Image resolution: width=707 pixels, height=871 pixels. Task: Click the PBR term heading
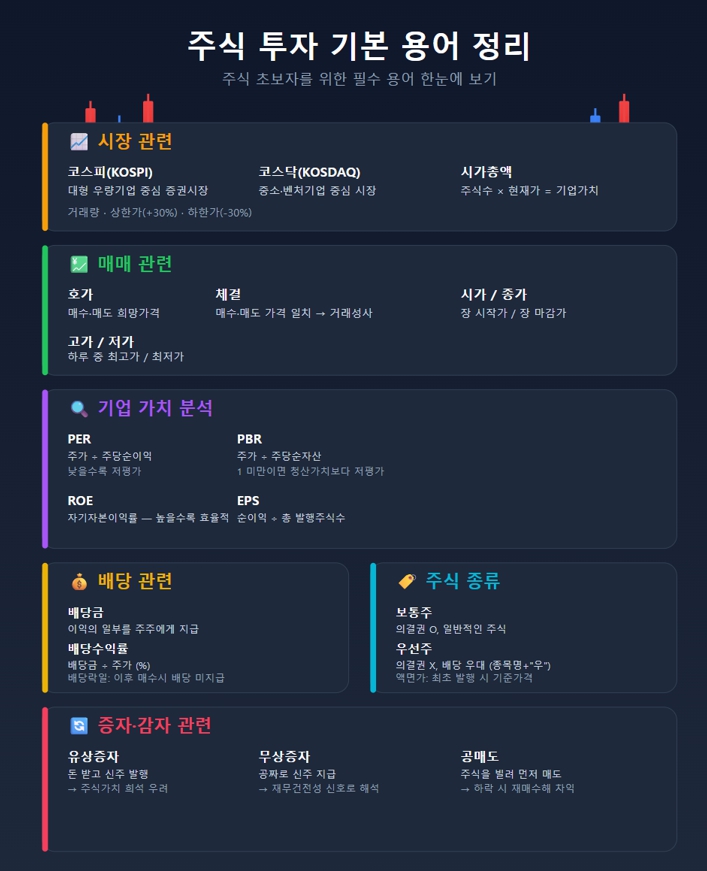click(249, 439)
